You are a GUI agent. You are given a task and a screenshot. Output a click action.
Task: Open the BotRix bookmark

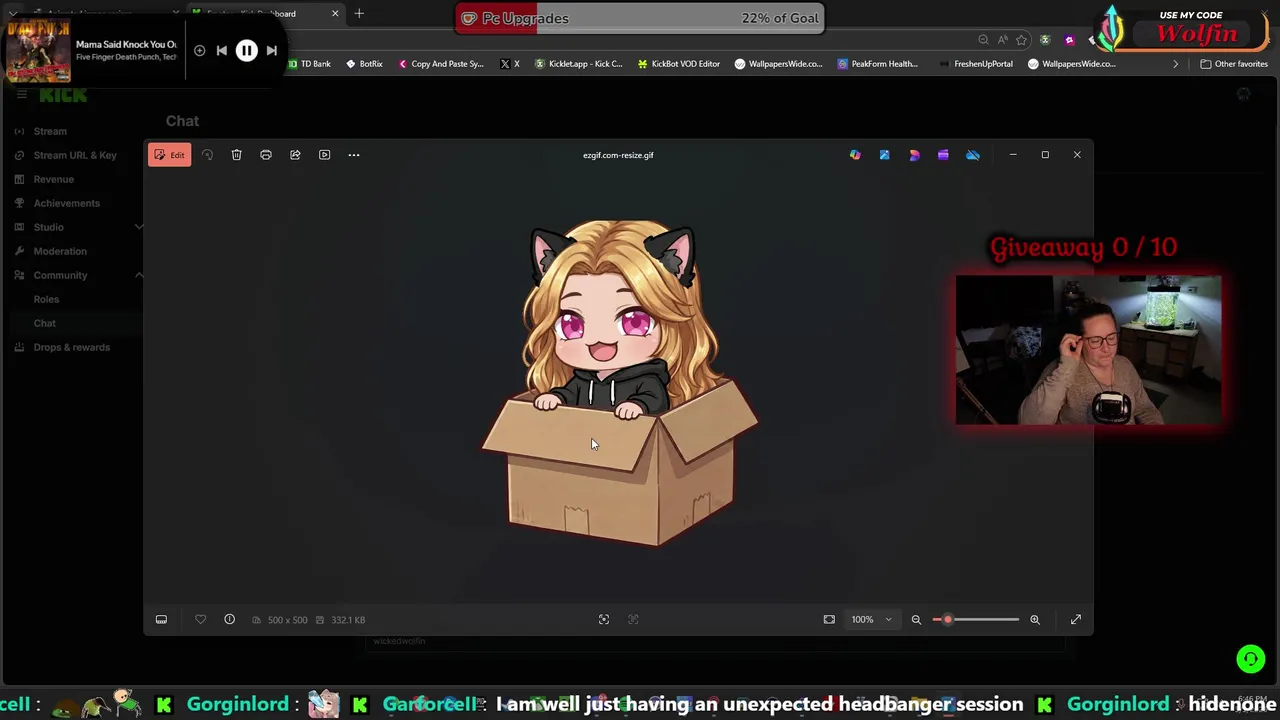[364, 64]
